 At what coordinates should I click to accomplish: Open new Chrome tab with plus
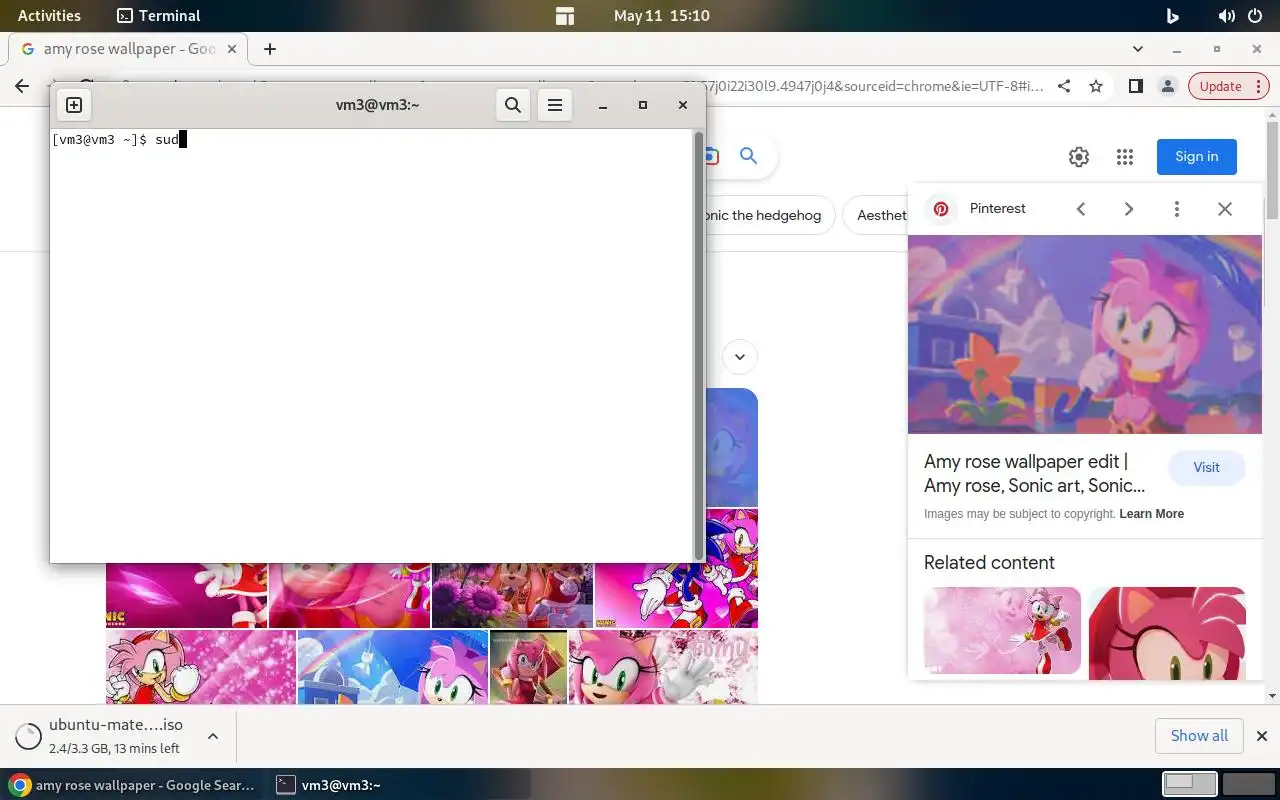point(270,49)
